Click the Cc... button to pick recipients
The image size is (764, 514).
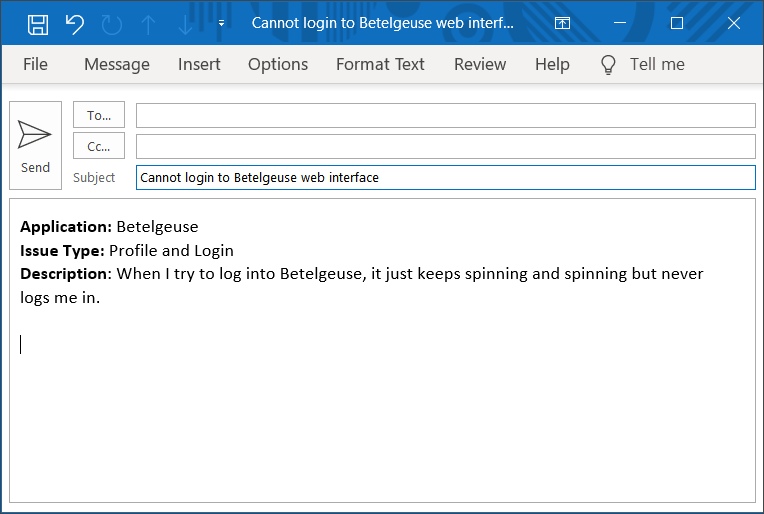pos(99,146)
